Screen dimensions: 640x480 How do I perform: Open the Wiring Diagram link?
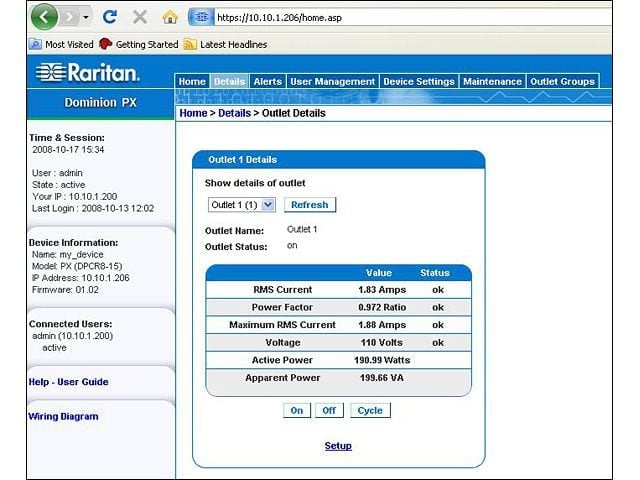pos(63,416)
